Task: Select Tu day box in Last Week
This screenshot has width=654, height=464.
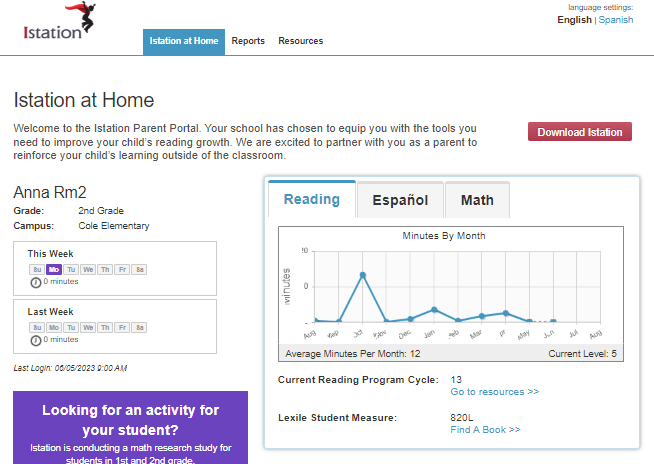Action: [71, 328]
